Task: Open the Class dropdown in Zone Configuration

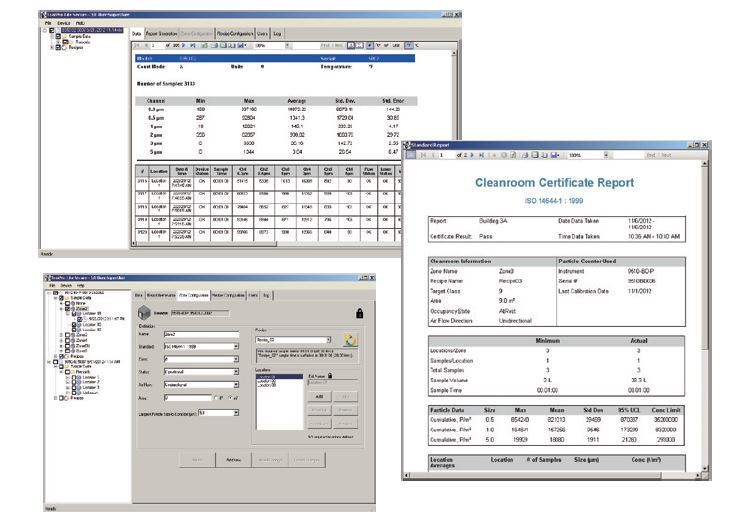Action: 236,359
